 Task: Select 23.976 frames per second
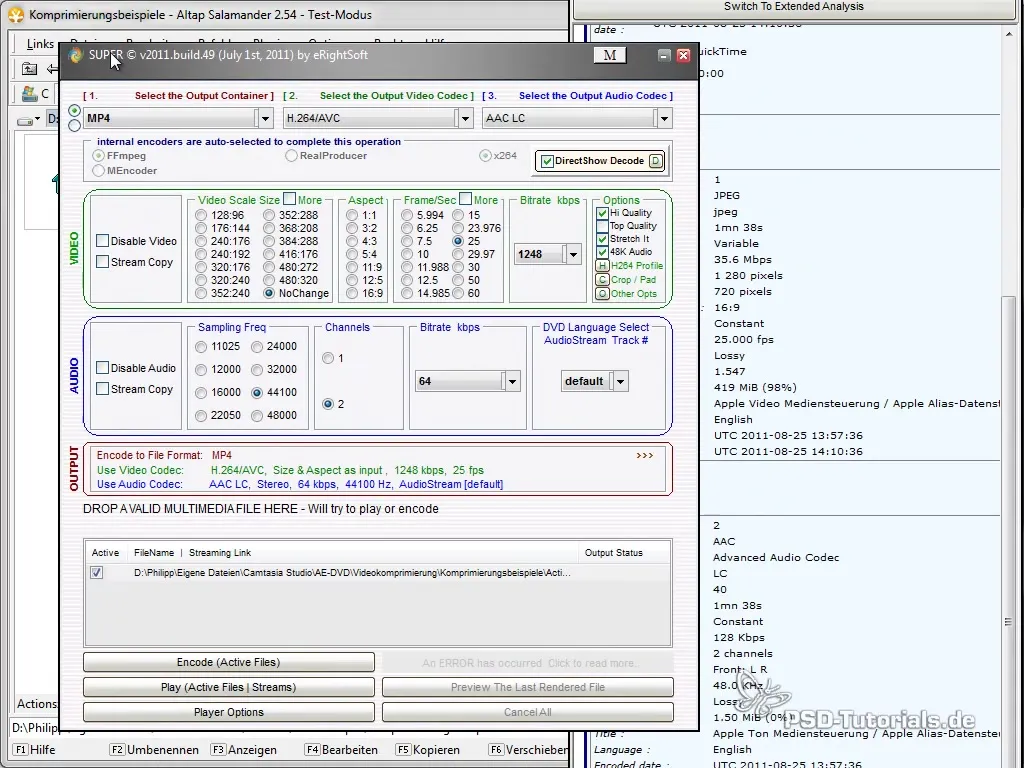tap(458, 228)
